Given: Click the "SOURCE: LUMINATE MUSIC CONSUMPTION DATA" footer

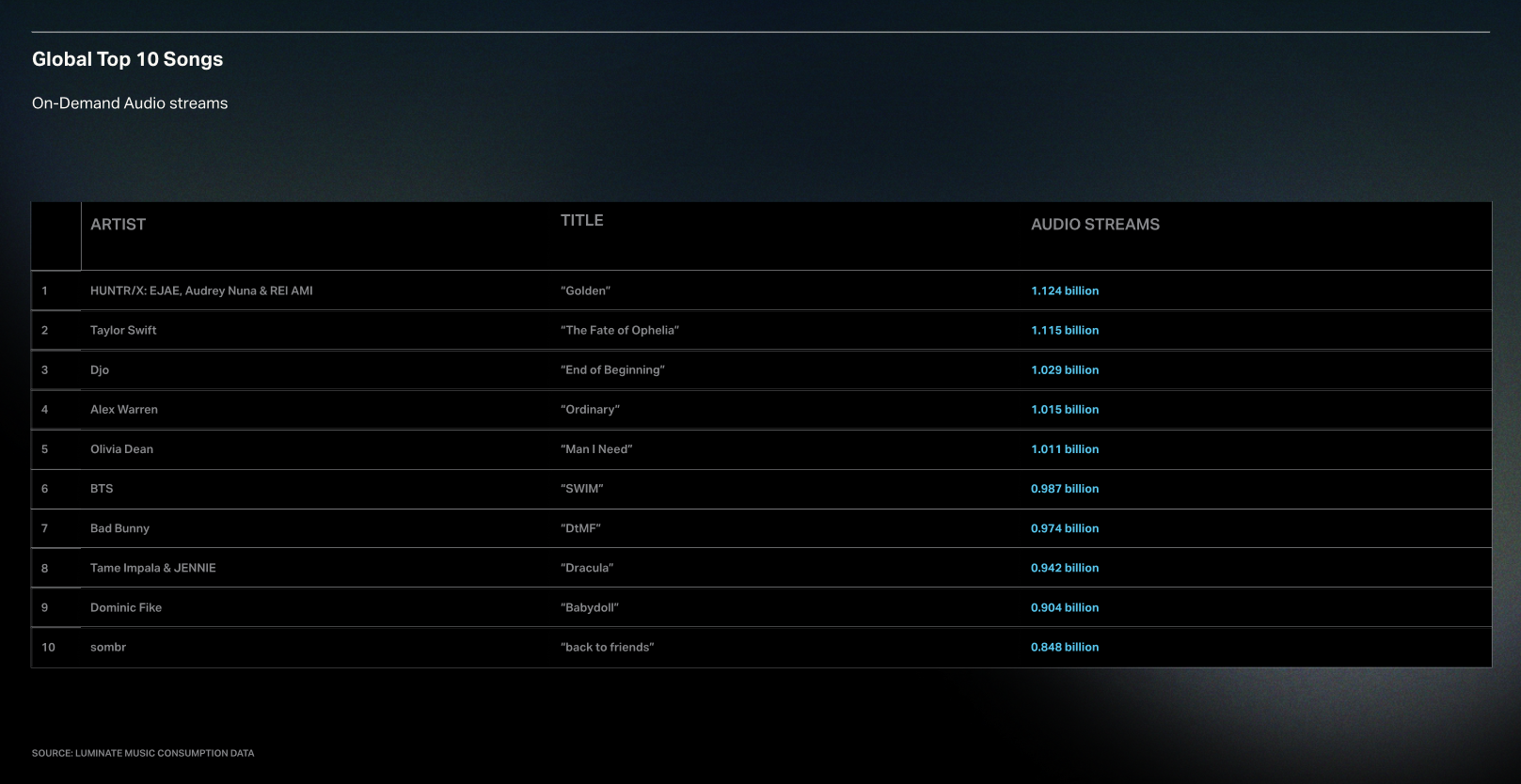Looking at the screenshot, I should pyautogui.click(x=143, y=753).
